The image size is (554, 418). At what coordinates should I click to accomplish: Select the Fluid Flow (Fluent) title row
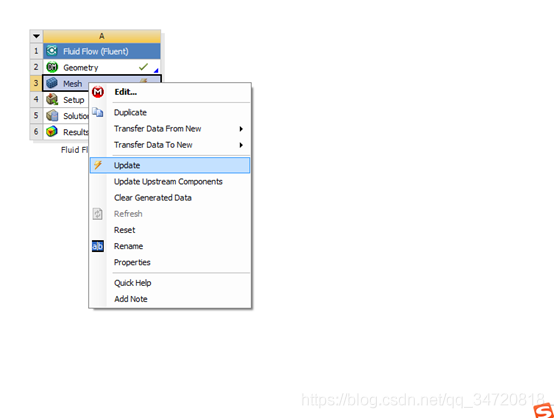(x=102, y=51)
